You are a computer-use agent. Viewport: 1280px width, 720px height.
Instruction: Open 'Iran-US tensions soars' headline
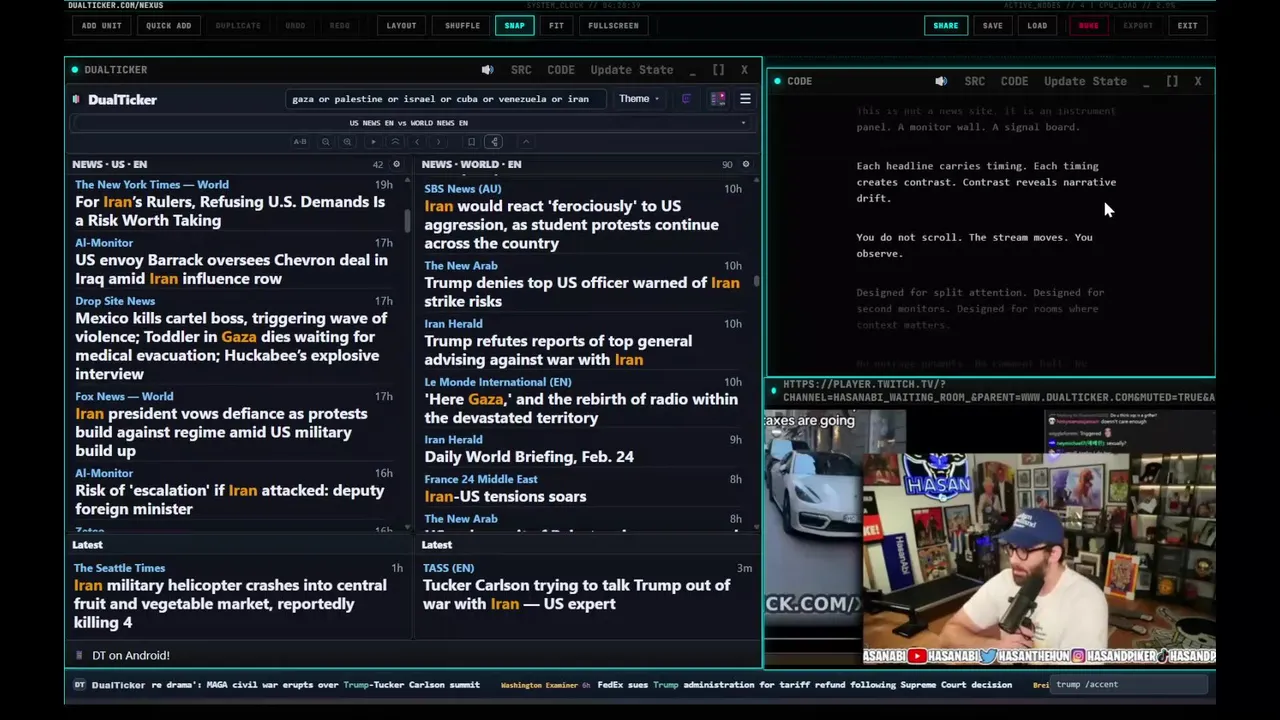coord(505,496)
